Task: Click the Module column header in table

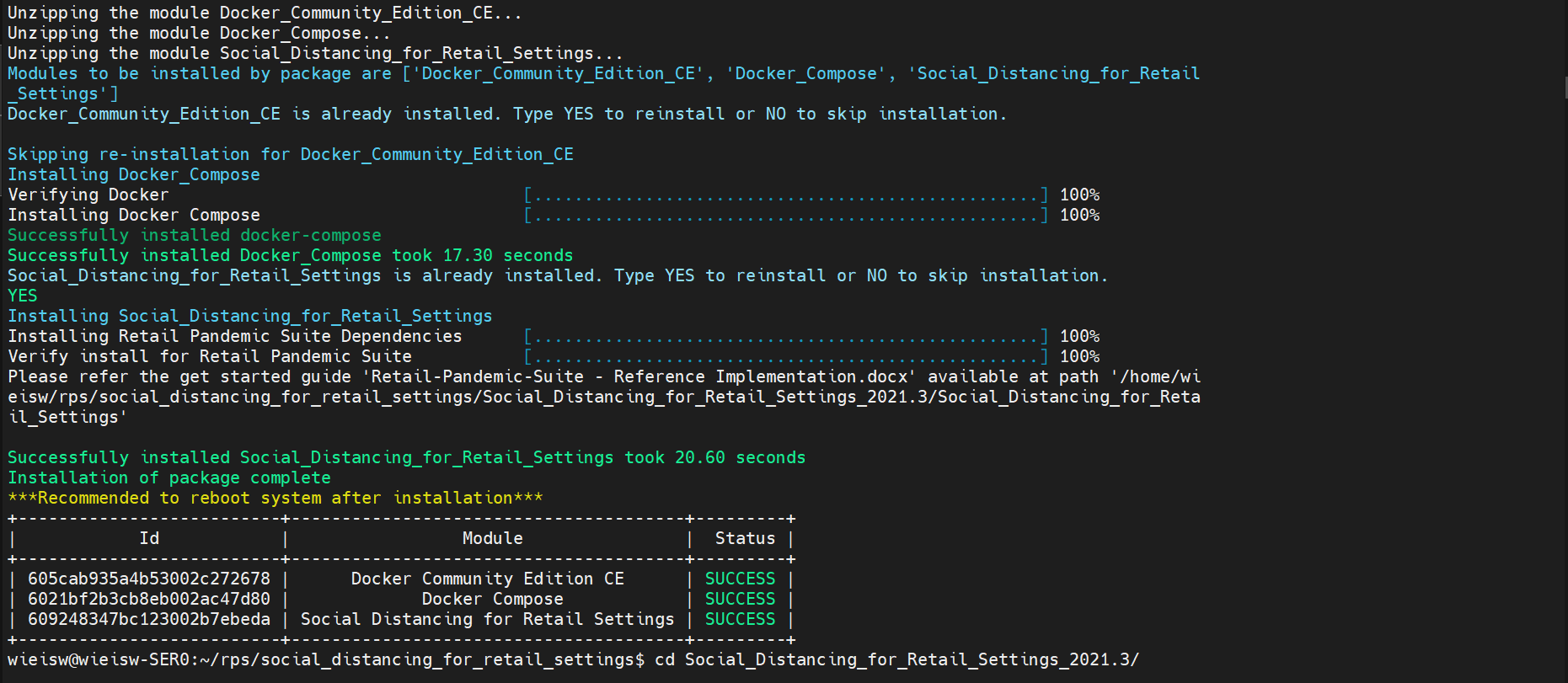Action: 492,539
